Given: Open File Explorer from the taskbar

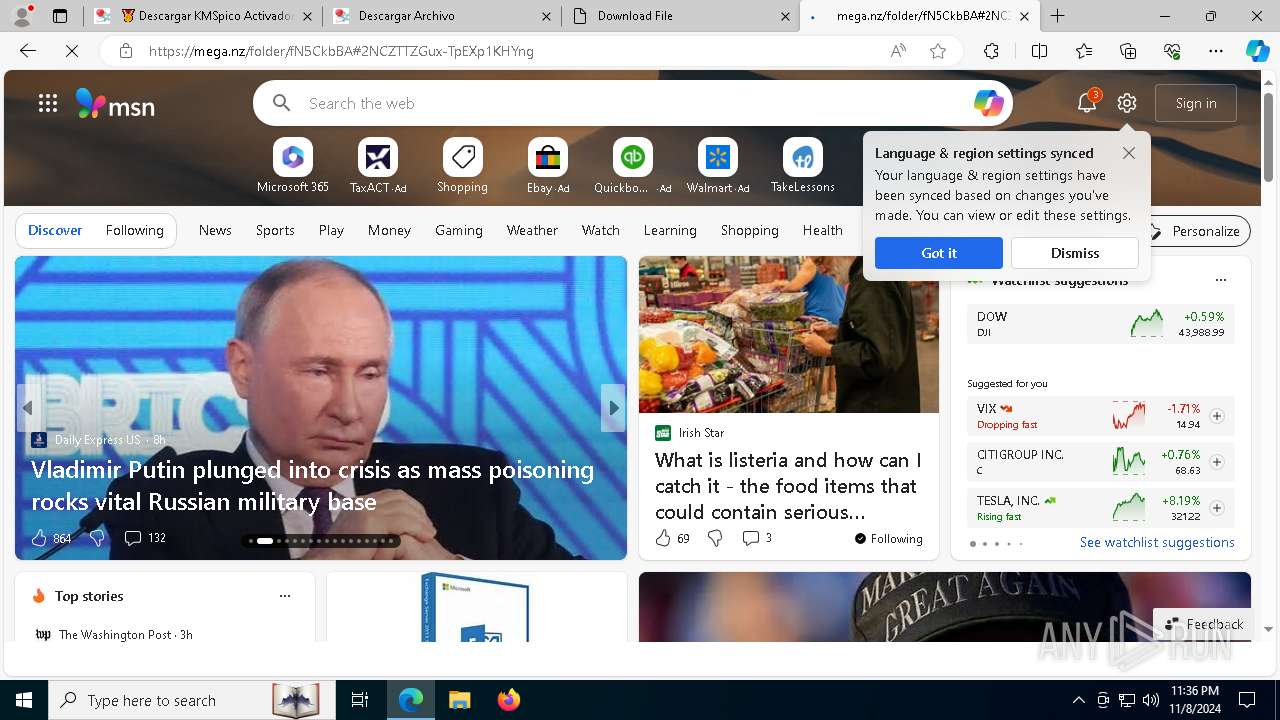Looking at the screenshot, I should (x=460, y=700).
